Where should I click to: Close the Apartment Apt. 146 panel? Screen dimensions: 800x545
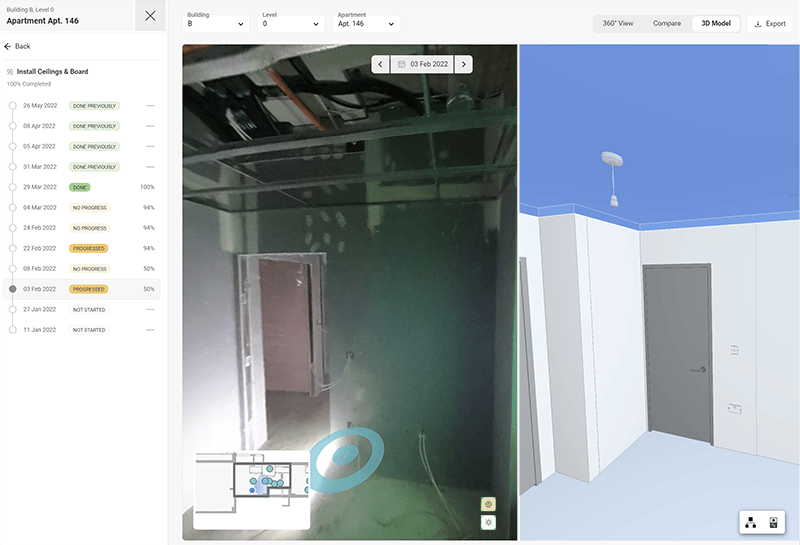click(150, 16)
